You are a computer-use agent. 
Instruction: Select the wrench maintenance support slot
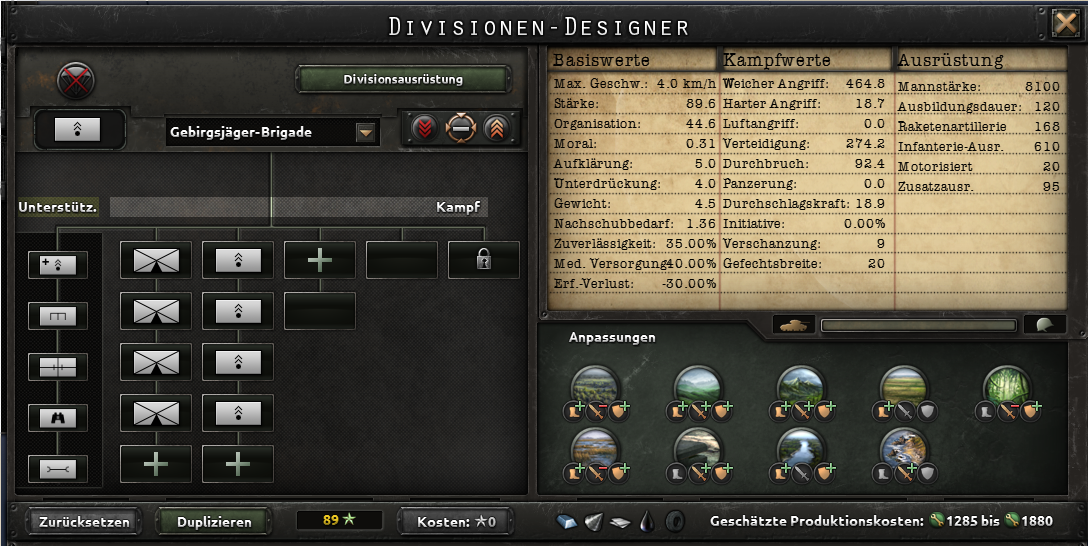58,470
